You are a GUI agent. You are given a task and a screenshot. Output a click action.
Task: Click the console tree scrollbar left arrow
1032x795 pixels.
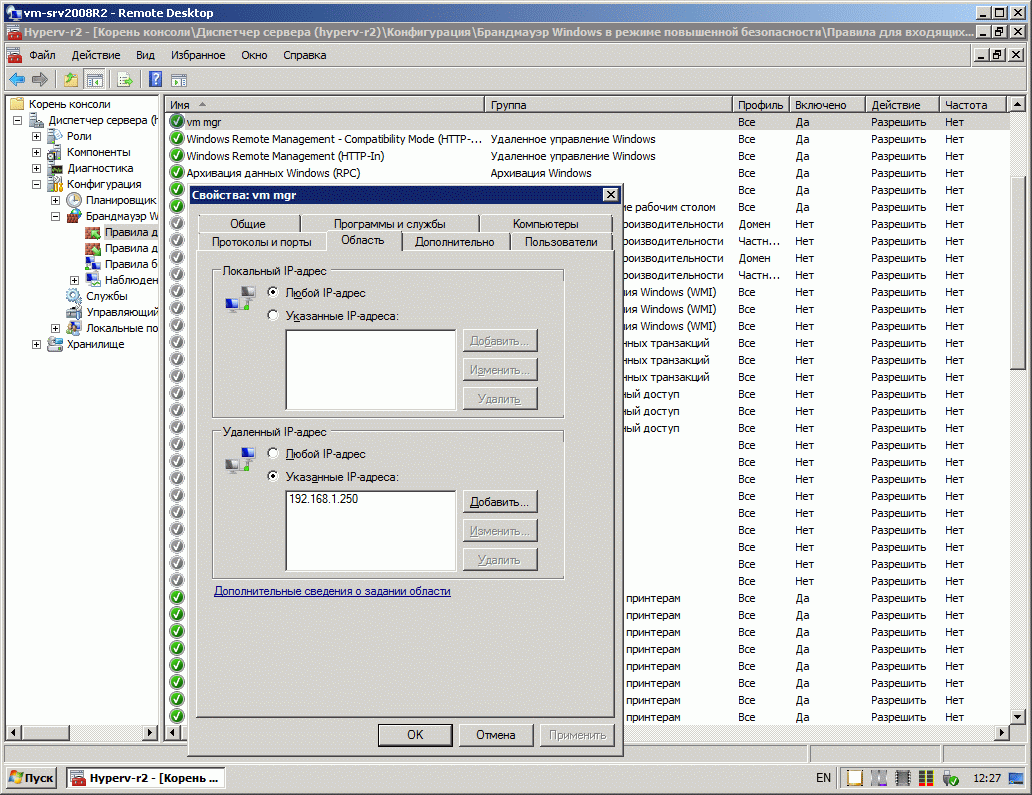(13, 732)
